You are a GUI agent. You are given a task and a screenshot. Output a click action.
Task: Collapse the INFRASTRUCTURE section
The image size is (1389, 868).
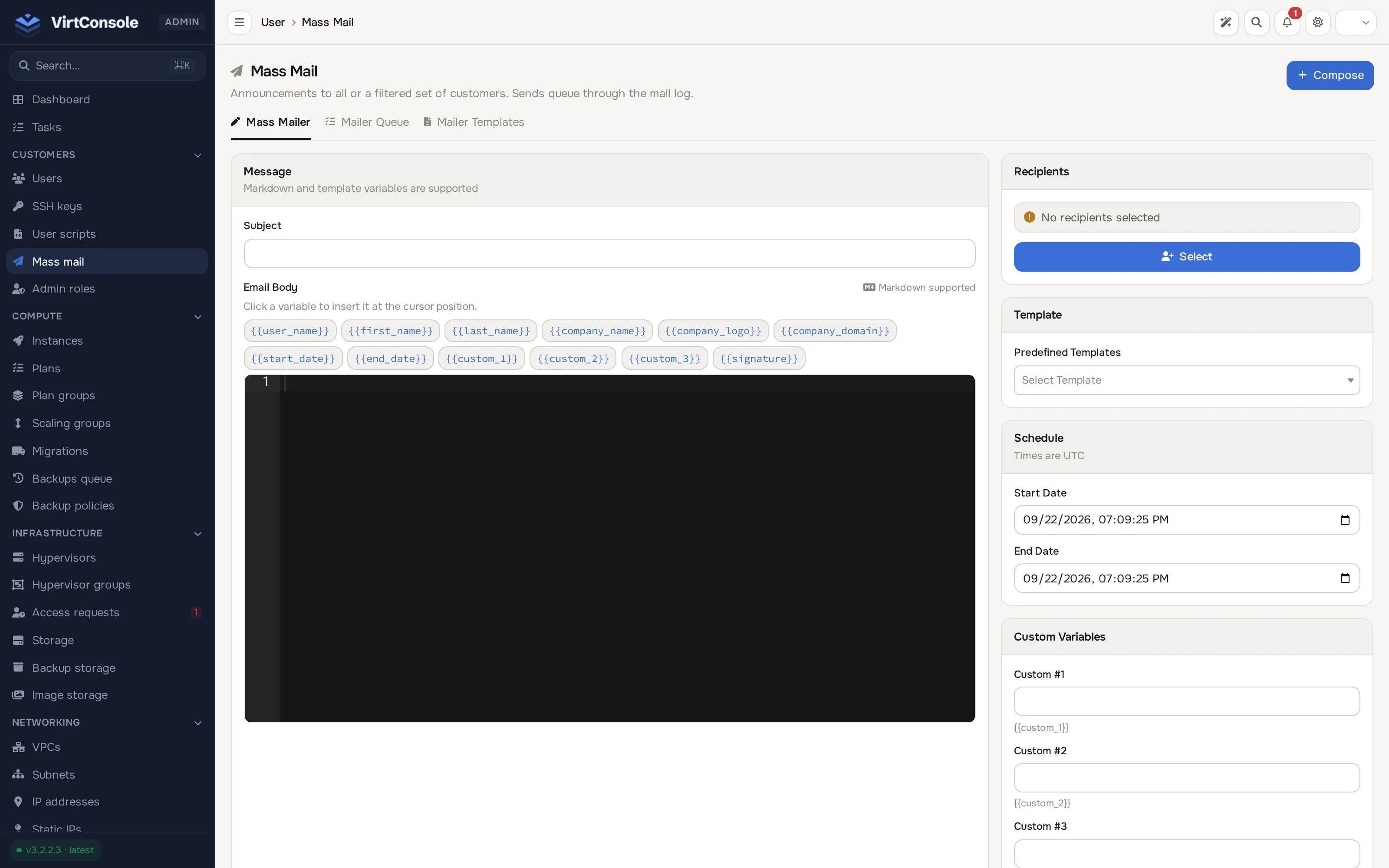(107, 533)
